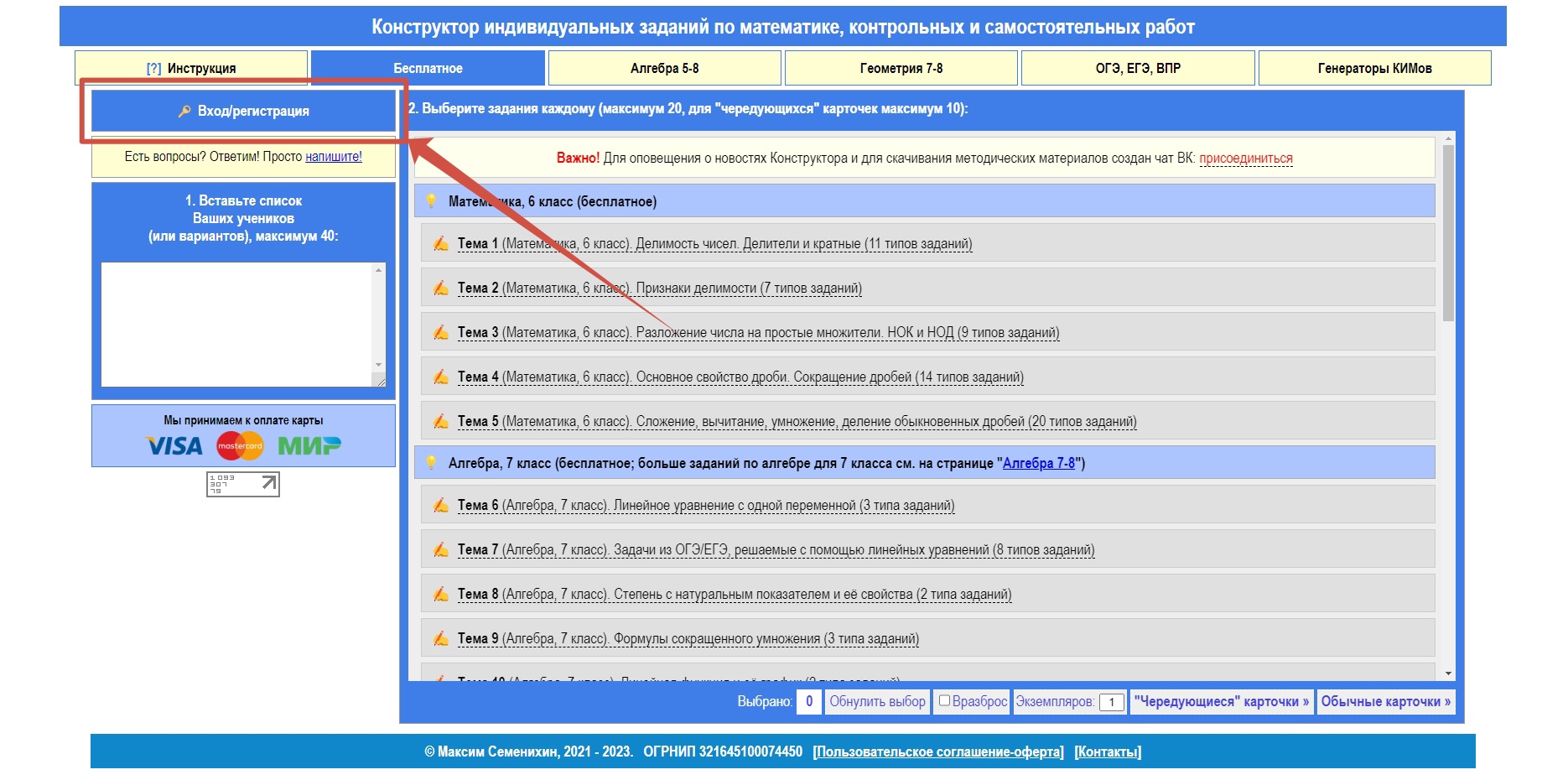Click the lightbulb icon next to Математика, 6 класс
The image size is (1568, 780).
[431, 201]
